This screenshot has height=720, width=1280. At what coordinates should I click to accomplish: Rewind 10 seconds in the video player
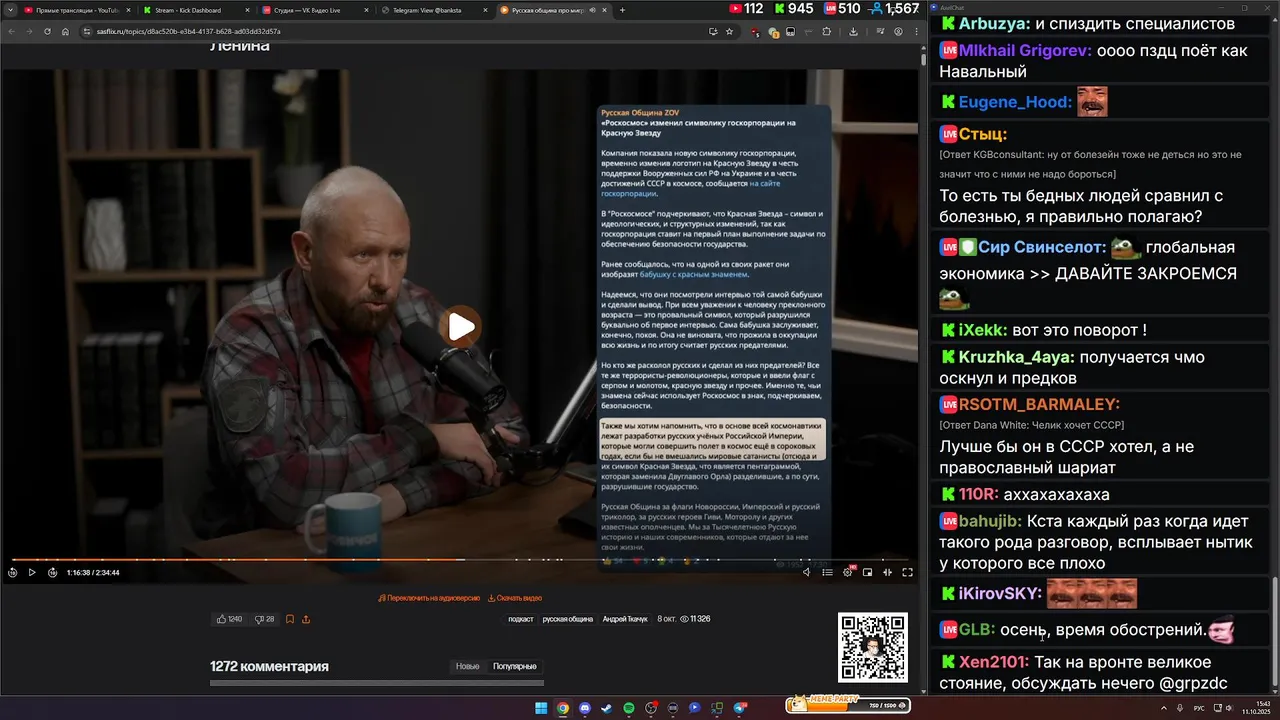point(12,573)
